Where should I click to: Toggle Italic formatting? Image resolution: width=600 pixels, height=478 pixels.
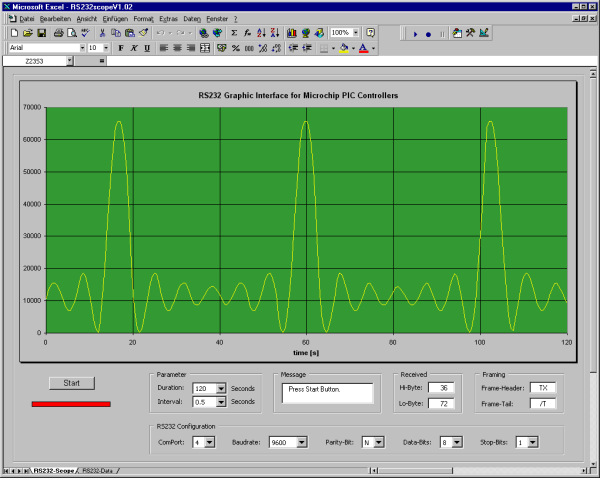pos(134,47)
